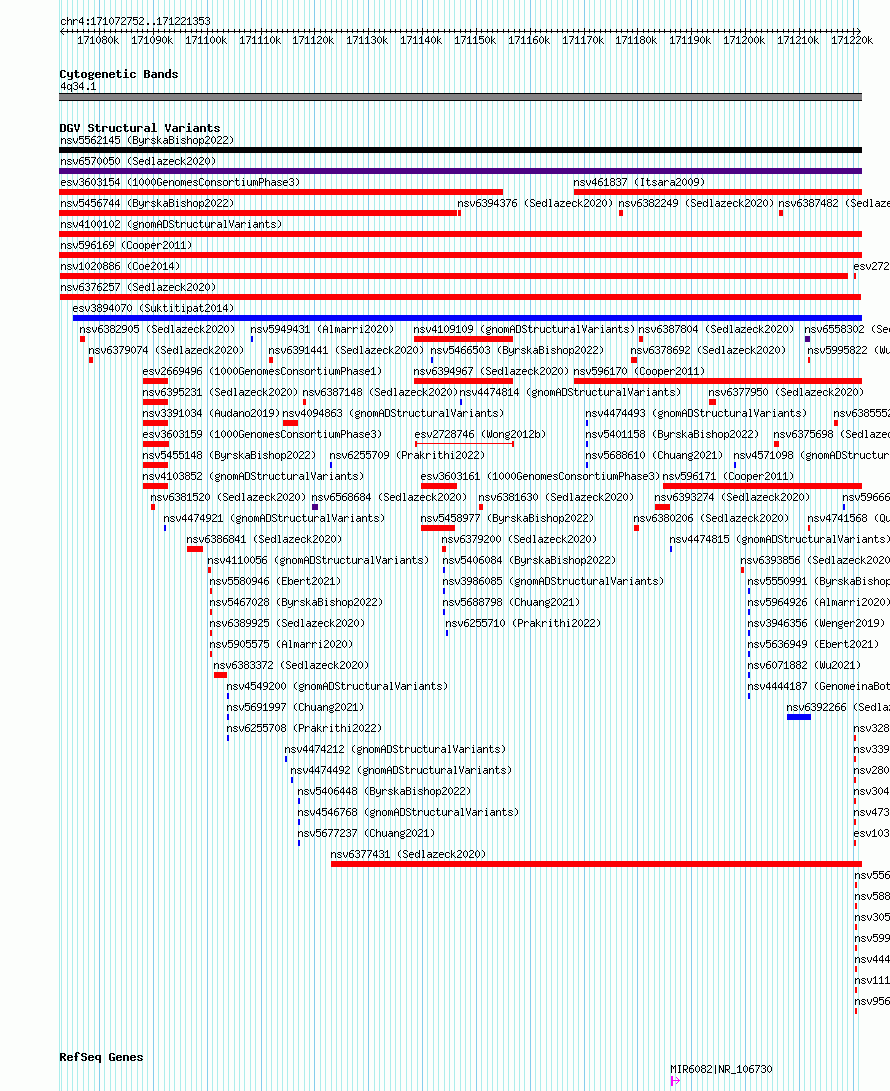Open nsv4100102 (gnomADStructuralVariants) entry
Viewport: 890px width, 1091px height.
tap(171, 224)
